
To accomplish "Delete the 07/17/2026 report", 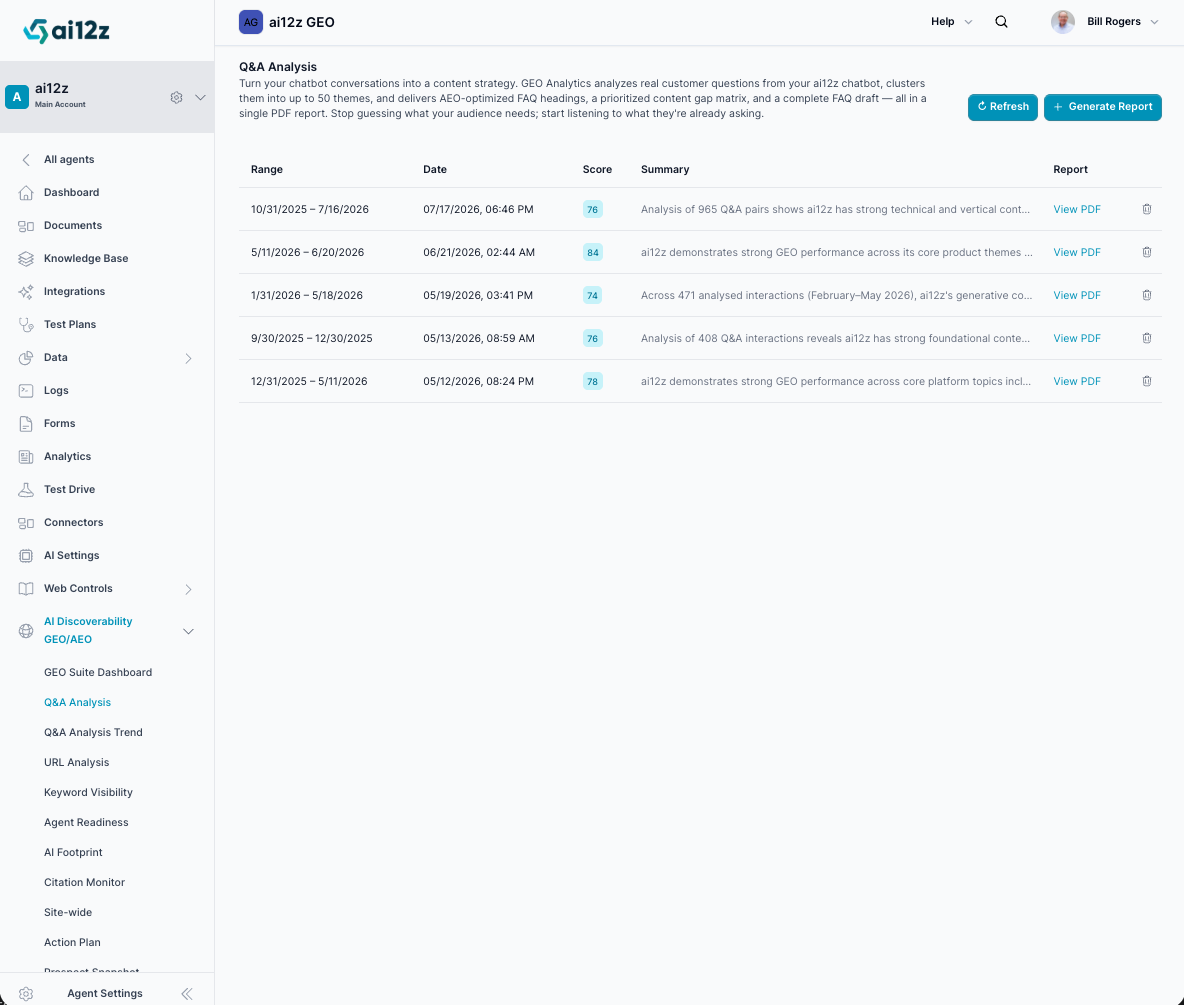I will tap(1146, 209).
